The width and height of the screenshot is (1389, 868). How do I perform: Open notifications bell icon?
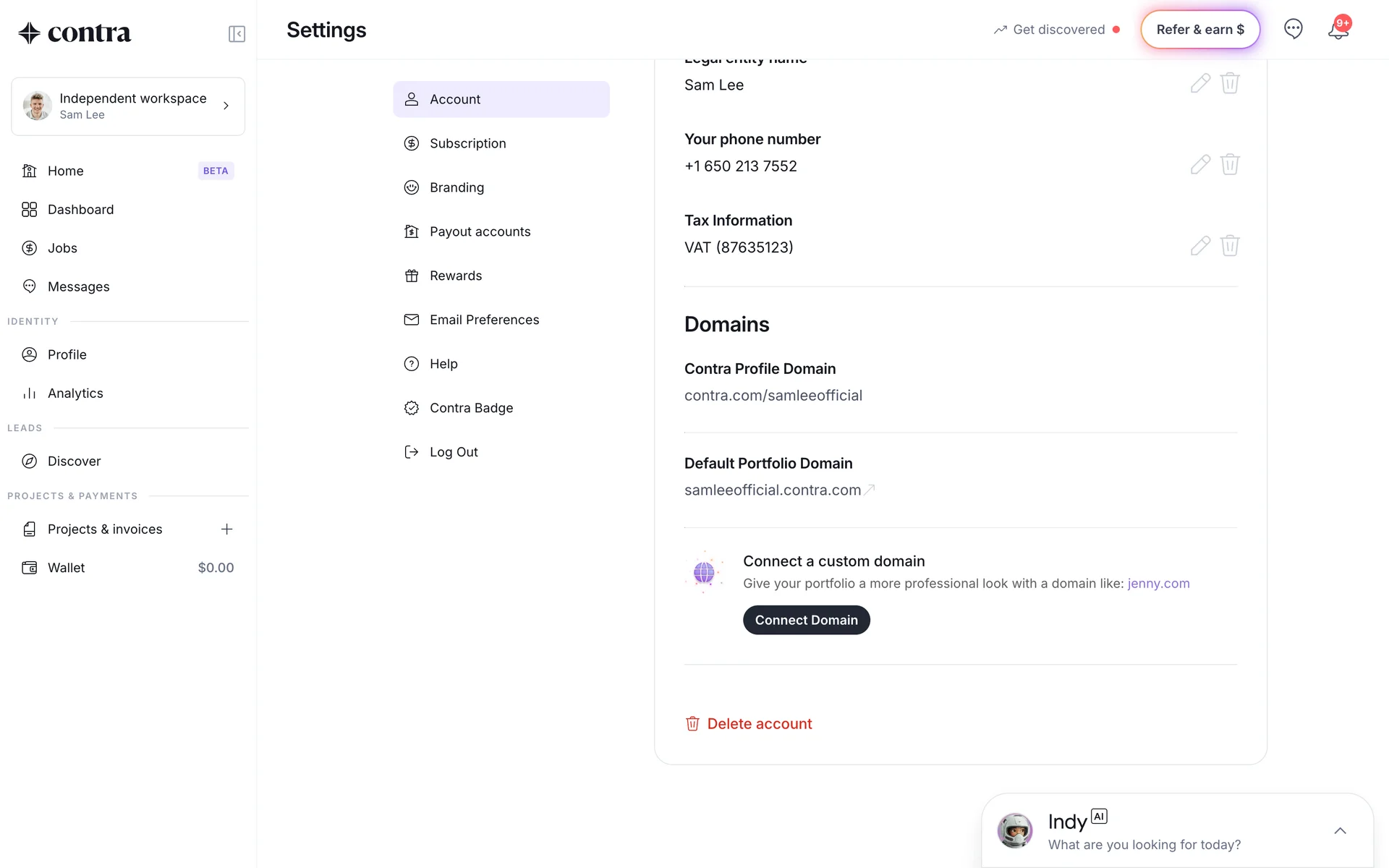pos(1338,30)
